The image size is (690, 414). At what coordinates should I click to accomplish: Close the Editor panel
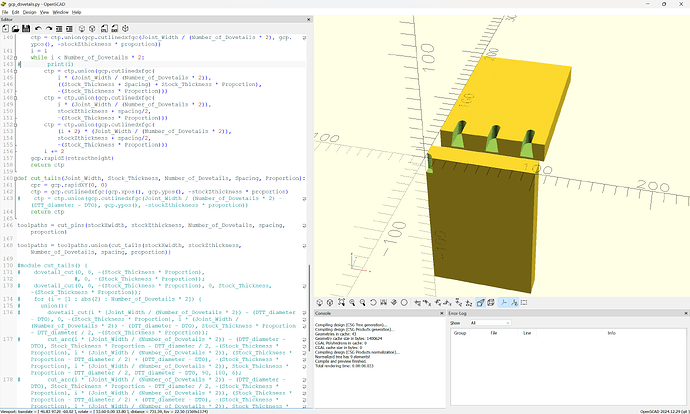(x=308, y=19)
